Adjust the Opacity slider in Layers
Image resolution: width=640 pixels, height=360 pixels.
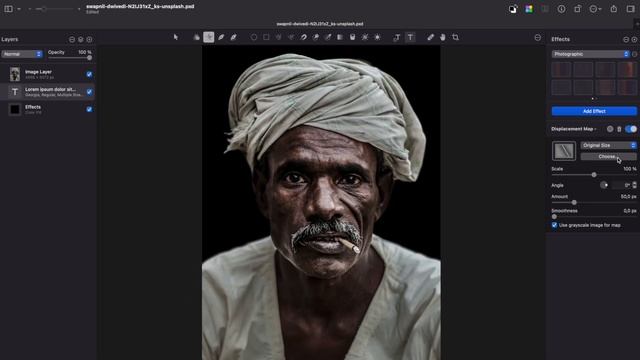(70, 58)
